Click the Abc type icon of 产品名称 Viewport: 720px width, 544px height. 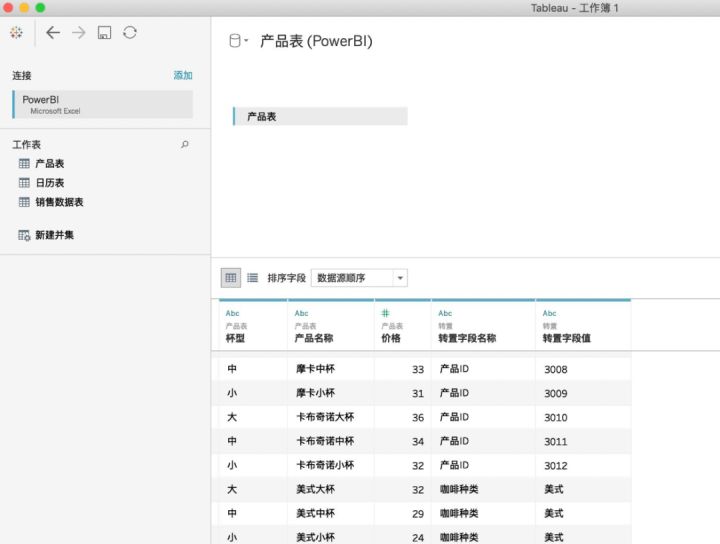[x=301, y=314]
